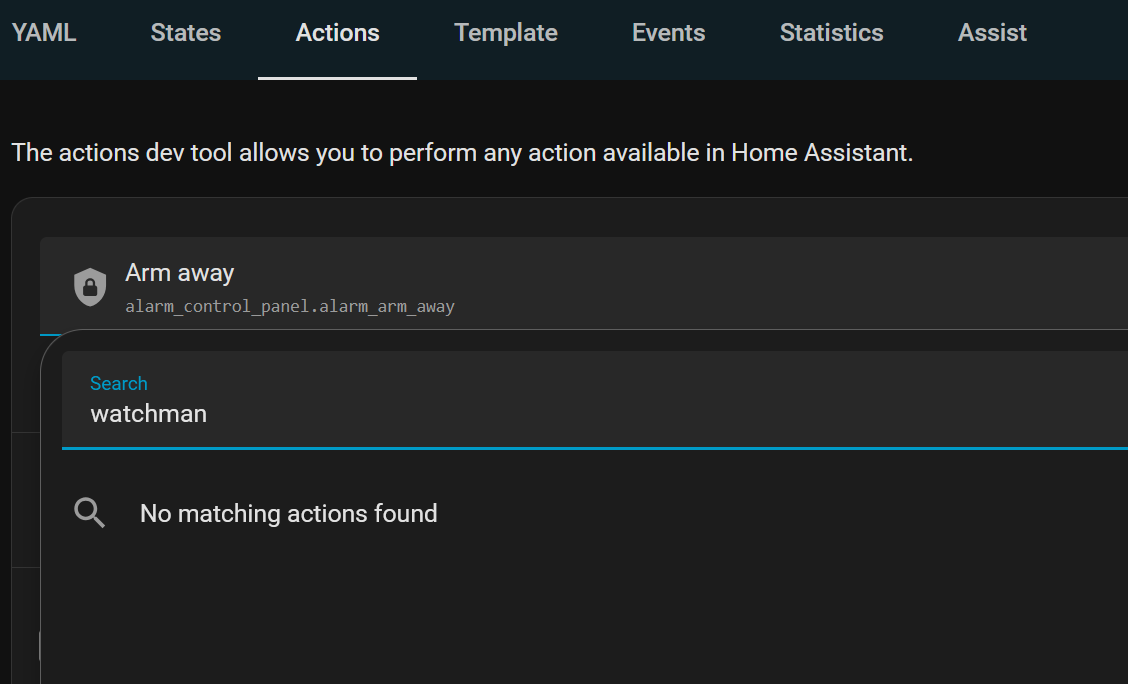Open the YAML tab

click(44, 33)
